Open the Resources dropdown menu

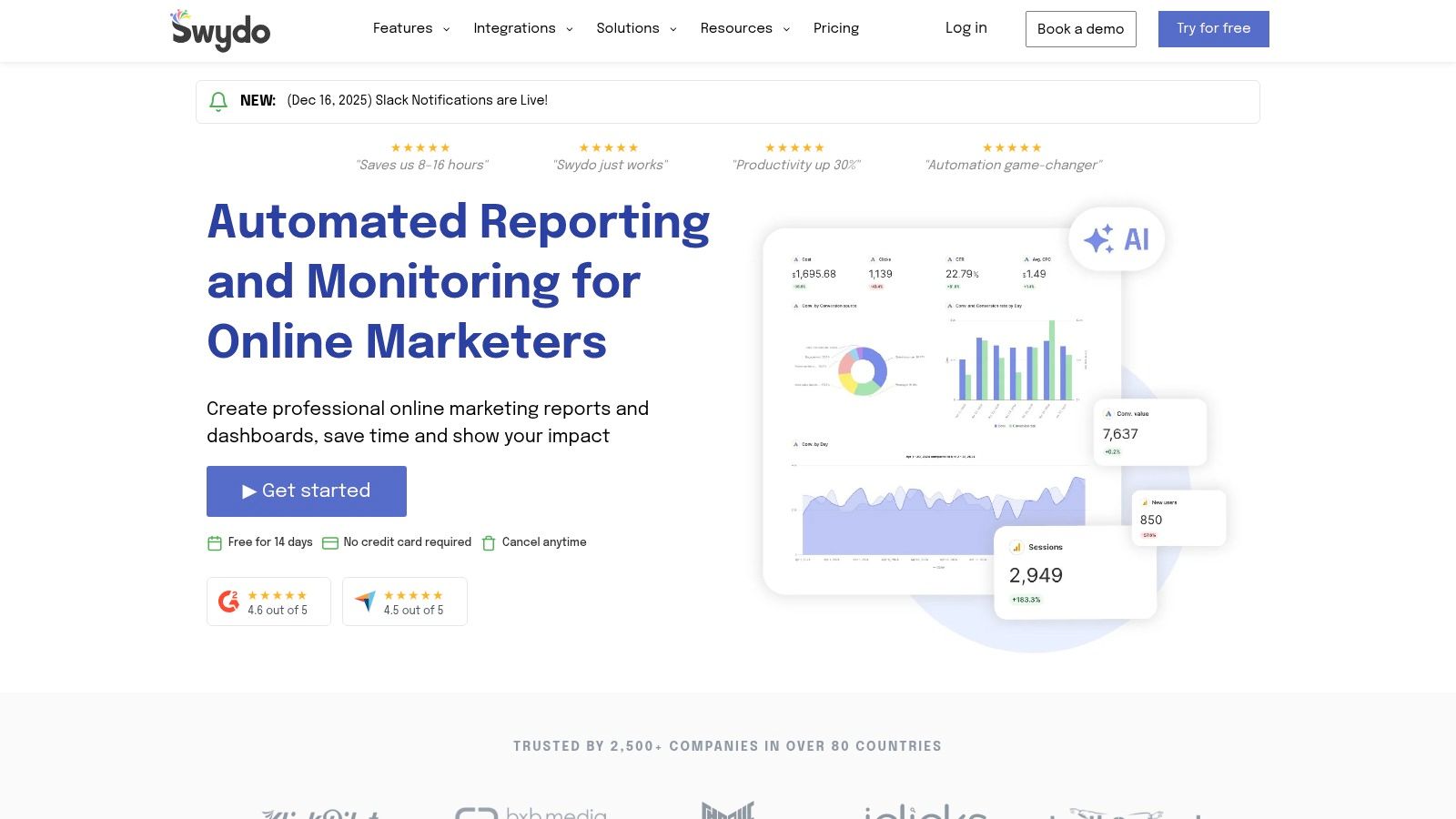coord(744,28)
